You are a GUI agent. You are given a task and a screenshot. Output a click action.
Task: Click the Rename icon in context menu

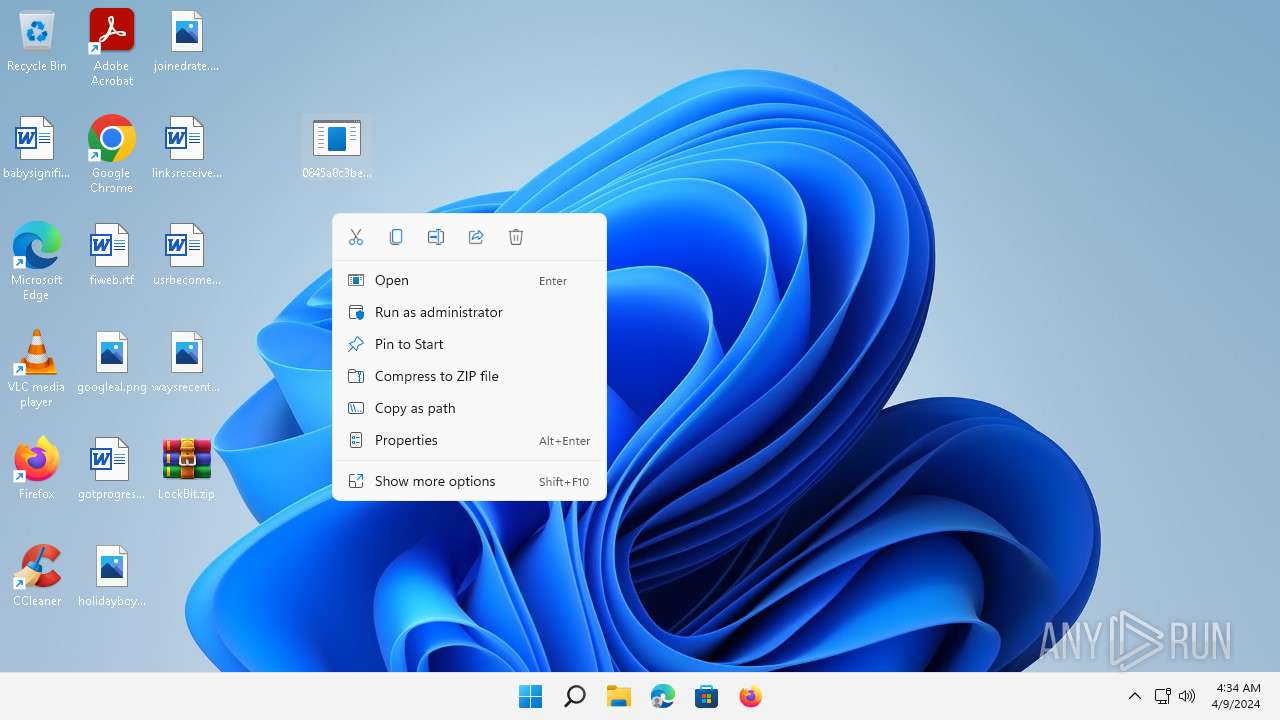pyautogui.click(x=436, y=237)
